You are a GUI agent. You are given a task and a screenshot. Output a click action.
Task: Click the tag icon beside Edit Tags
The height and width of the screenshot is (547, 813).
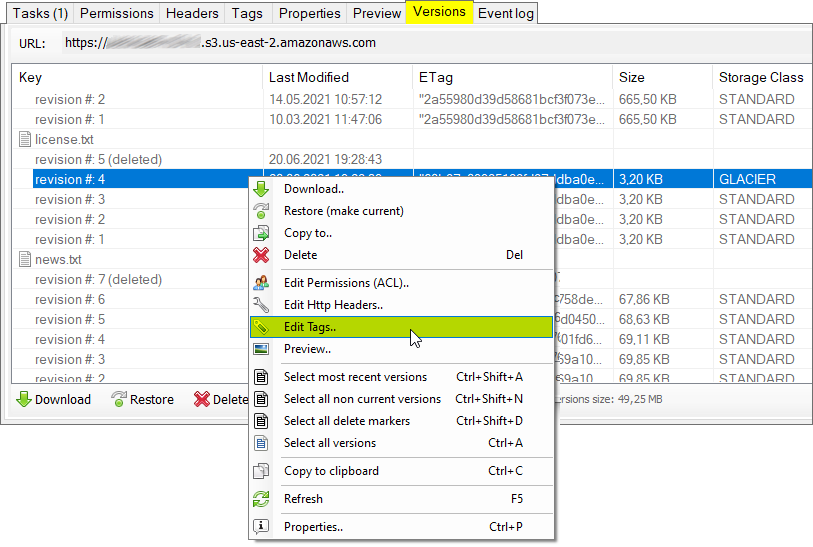(261, 327)
